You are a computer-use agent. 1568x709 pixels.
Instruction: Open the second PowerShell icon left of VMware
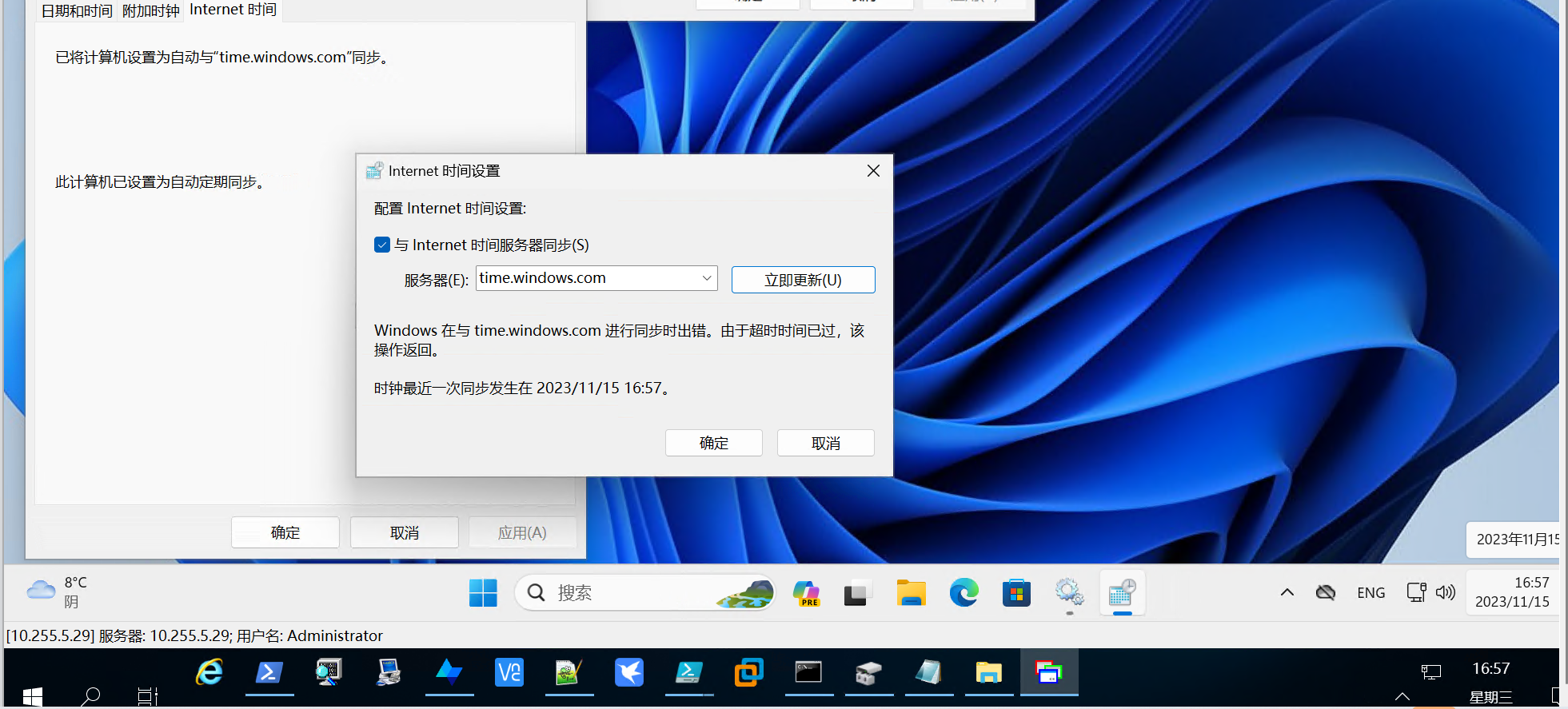coord(689,672)
